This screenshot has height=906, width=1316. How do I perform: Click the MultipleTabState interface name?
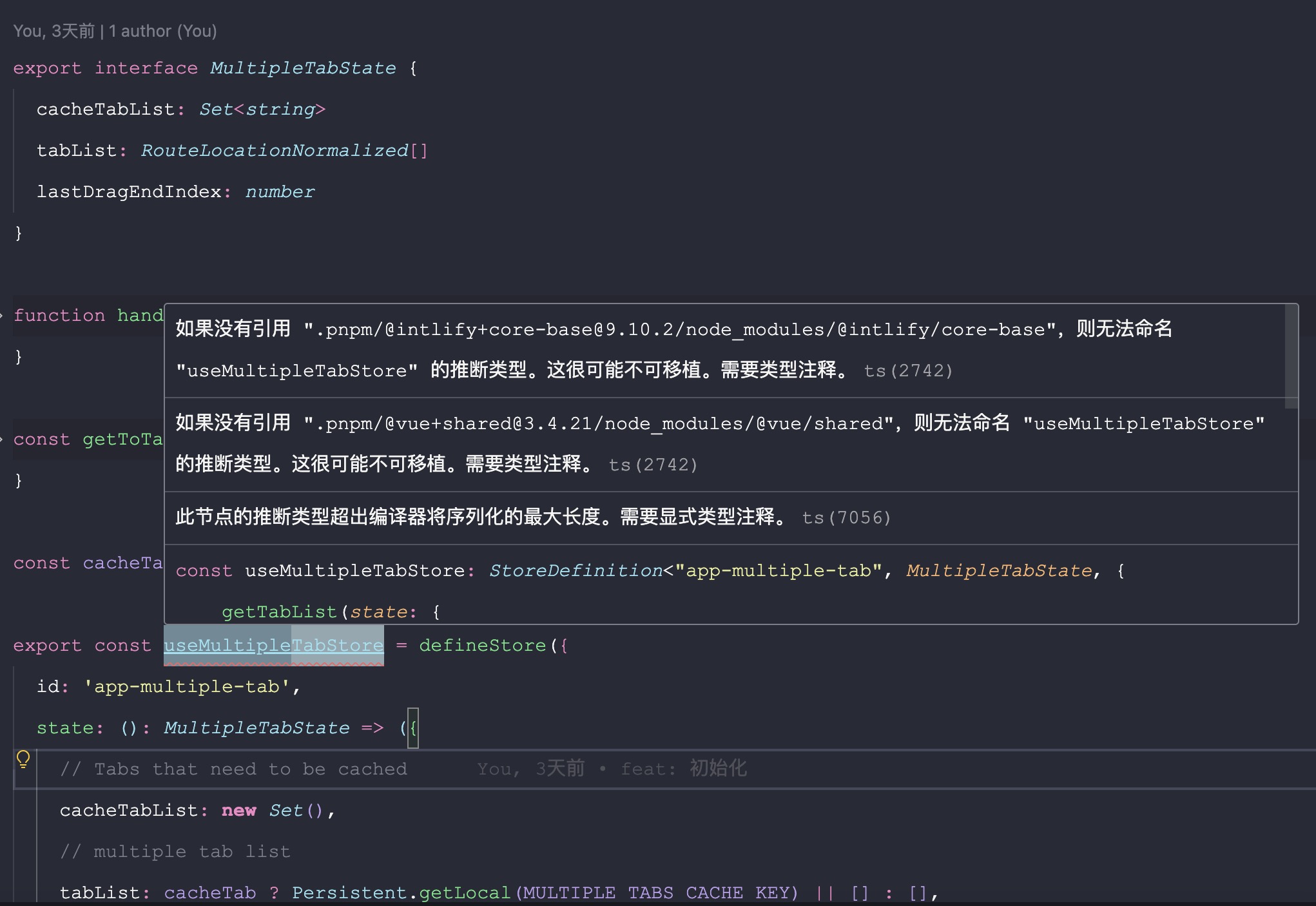tap(303, 68)
